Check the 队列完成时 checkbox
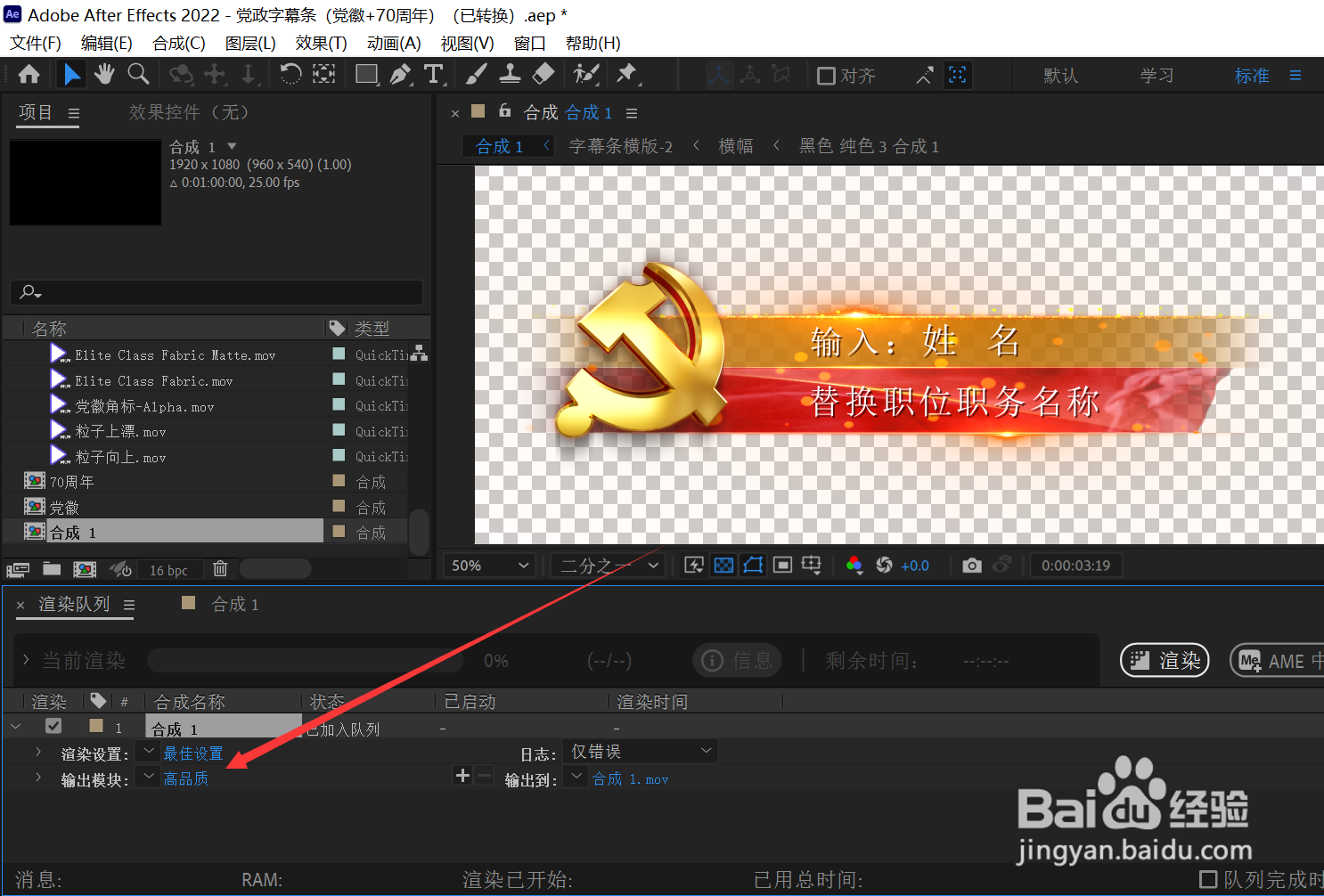The height and width of the screenshot is (896, 1324). (x=1208, y=880)
